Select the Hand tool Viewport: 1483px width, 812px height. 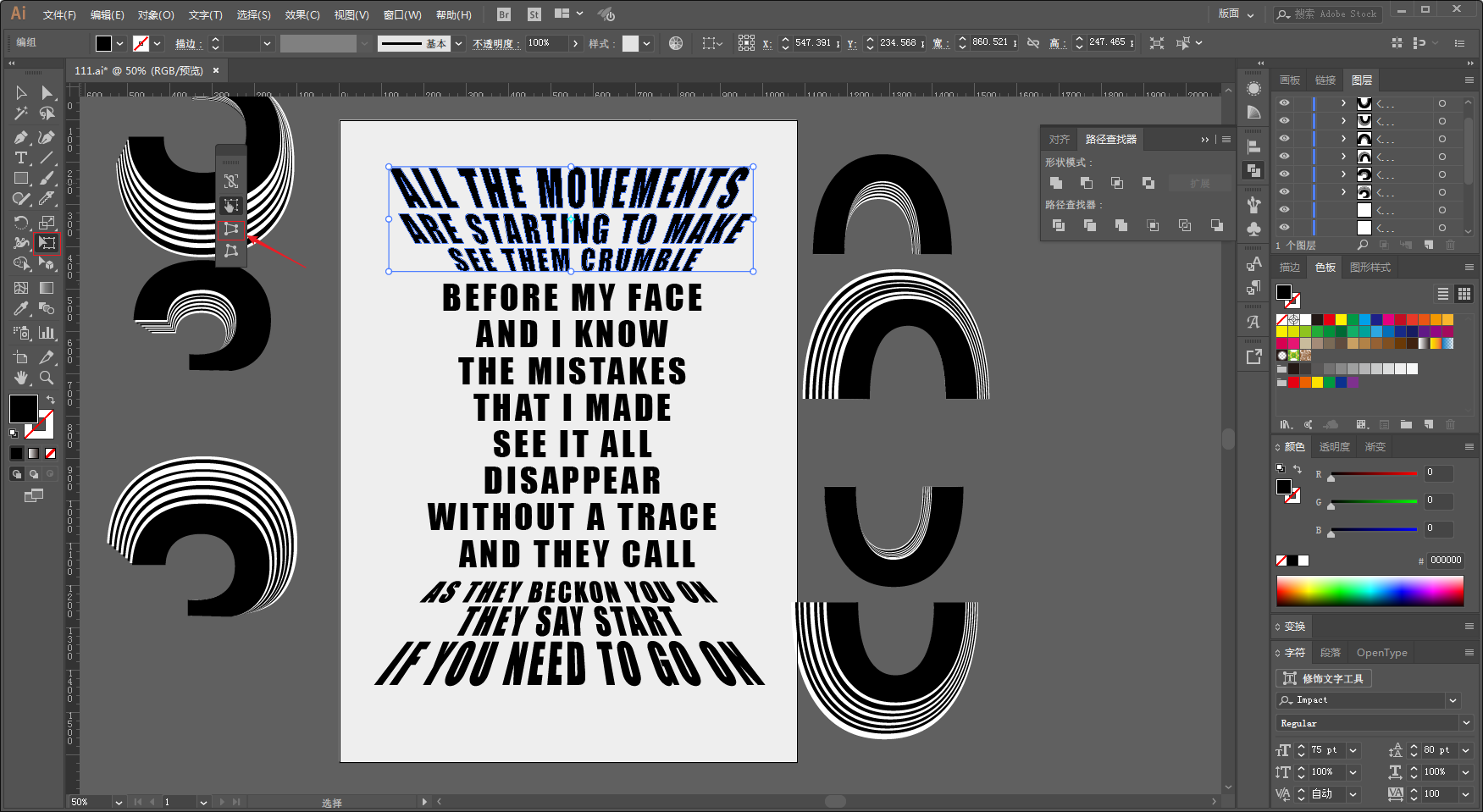21,378
